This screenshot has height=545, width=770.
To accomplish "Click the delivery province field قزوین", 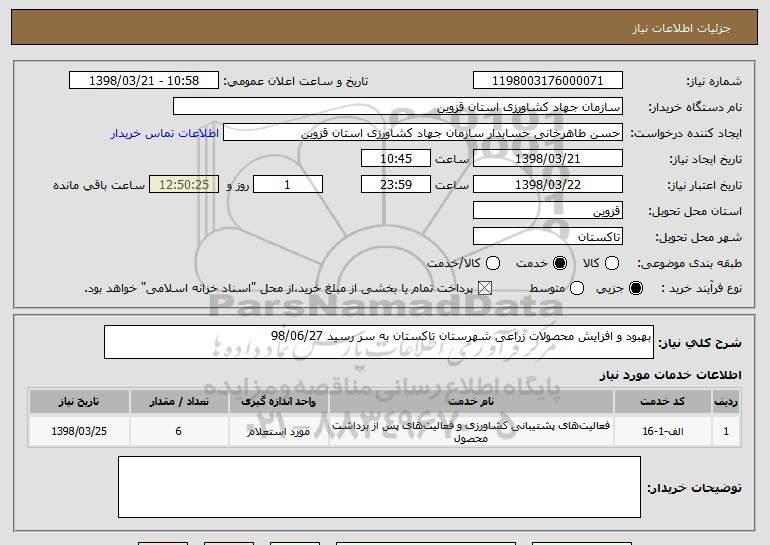I will [548, 211].
